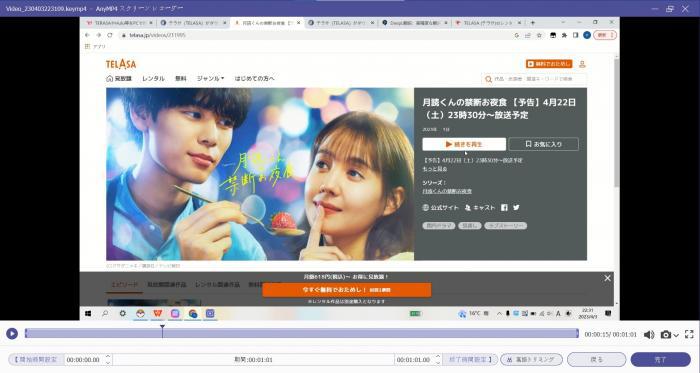The width and height of the screenshot is (700, 373).
Task: Select the 見放題 home nav item in recording
Action: pyautogui.click(x=119, y=79)
